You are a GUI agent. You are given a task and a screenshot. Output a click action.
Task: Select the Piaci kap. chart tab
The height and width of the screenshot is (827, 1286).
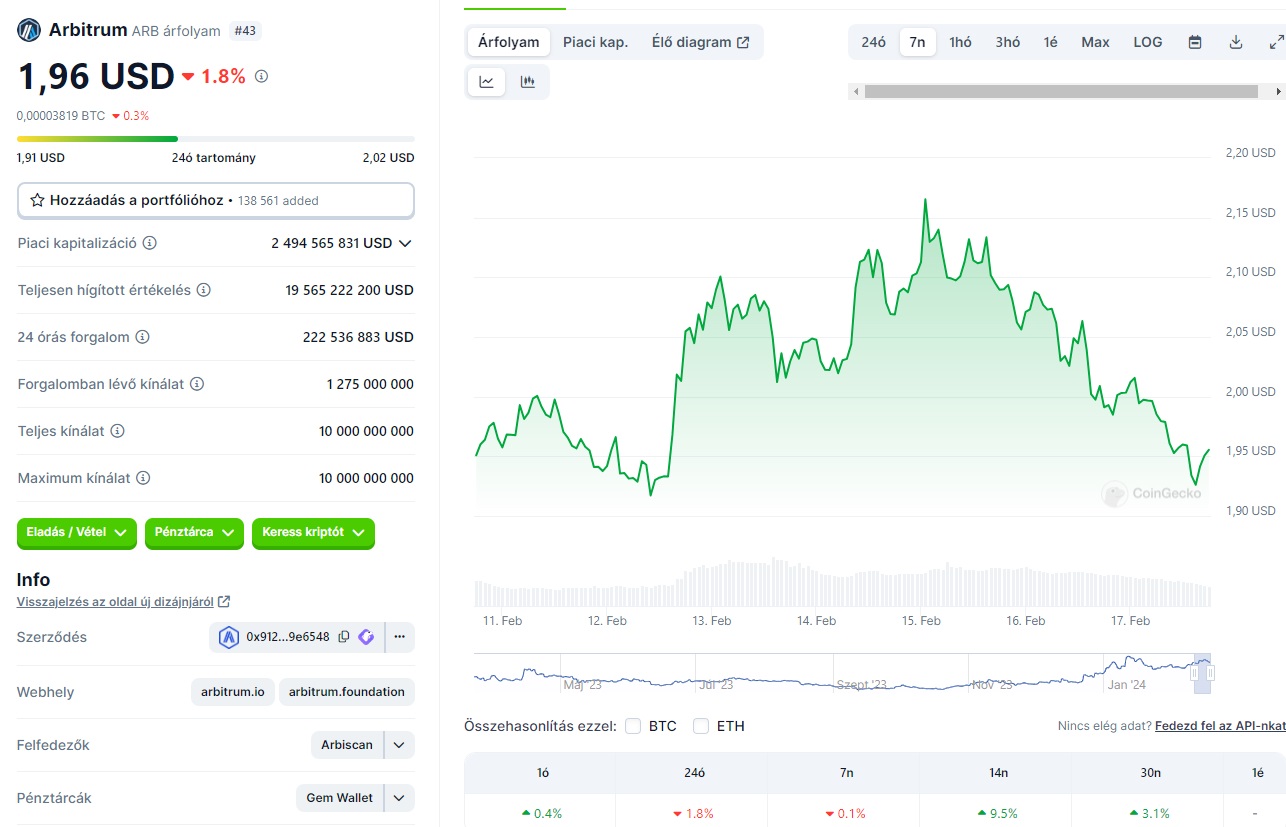596,42
